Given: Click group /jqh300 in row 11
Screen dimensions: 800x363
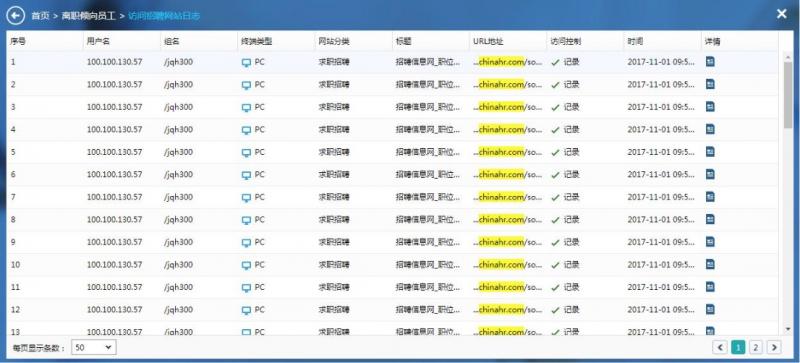Looking at the screenshot, I should 179,287.
